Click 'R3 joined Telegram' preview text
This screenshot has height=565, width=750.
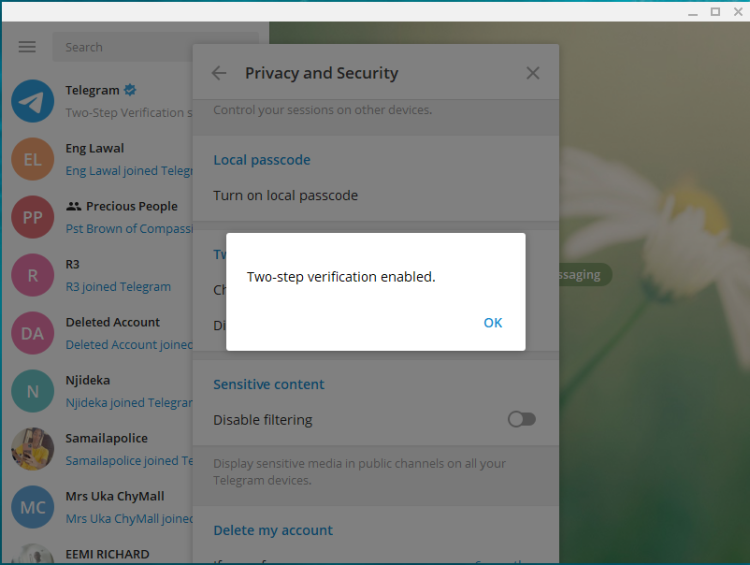118,287
